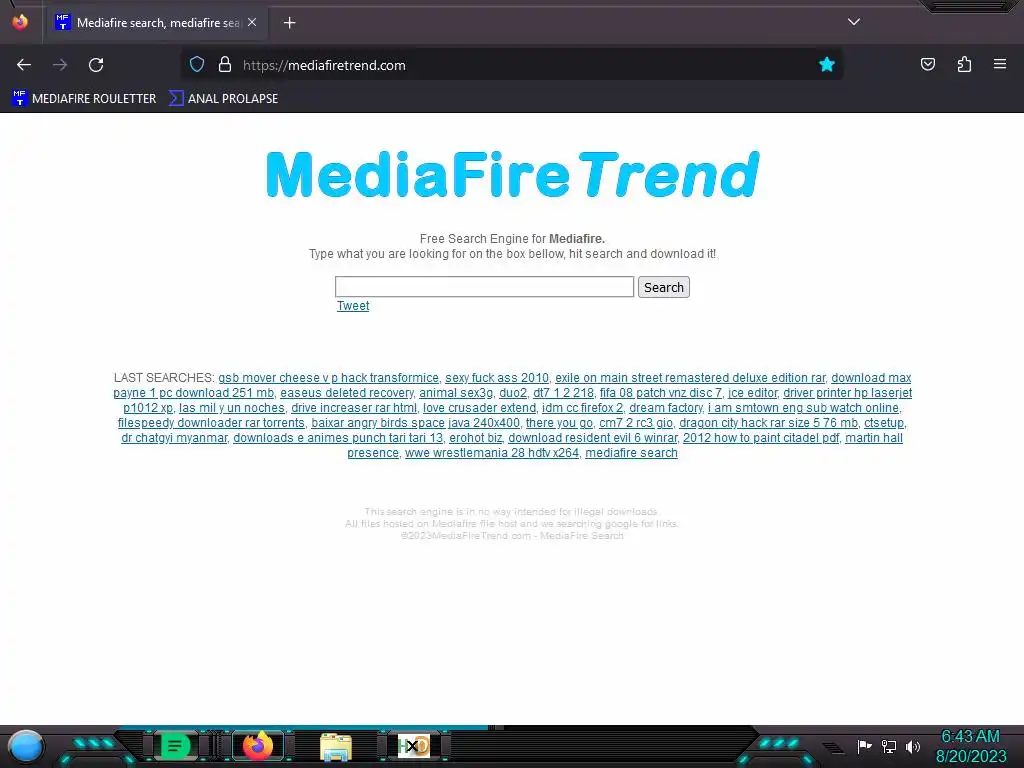1024x768 pixels.
Task: Click the search text input box
Action: tap(485, 287)
